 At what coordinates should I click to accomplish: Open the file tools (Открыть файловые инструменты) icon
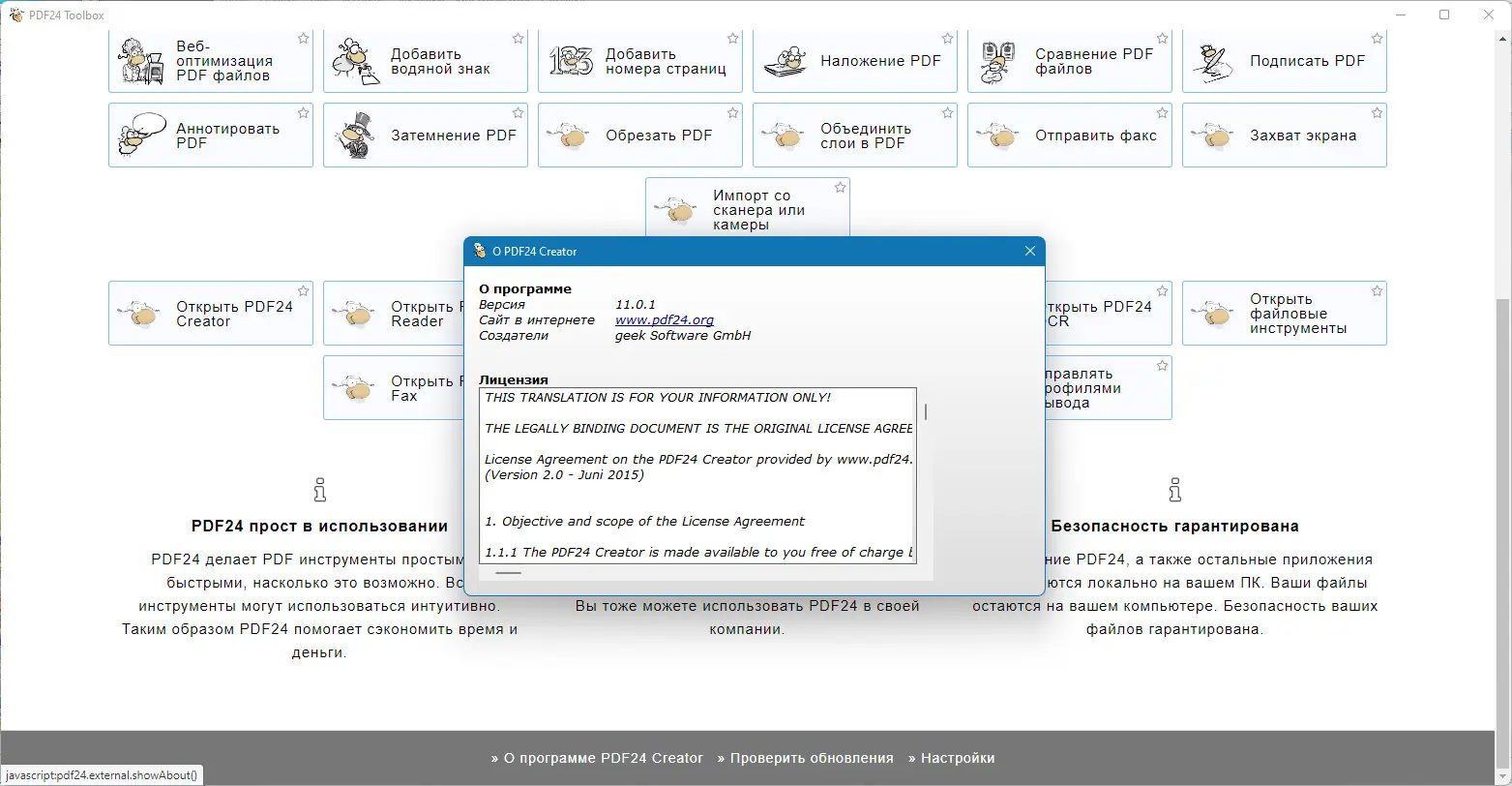click(1214, 314)
